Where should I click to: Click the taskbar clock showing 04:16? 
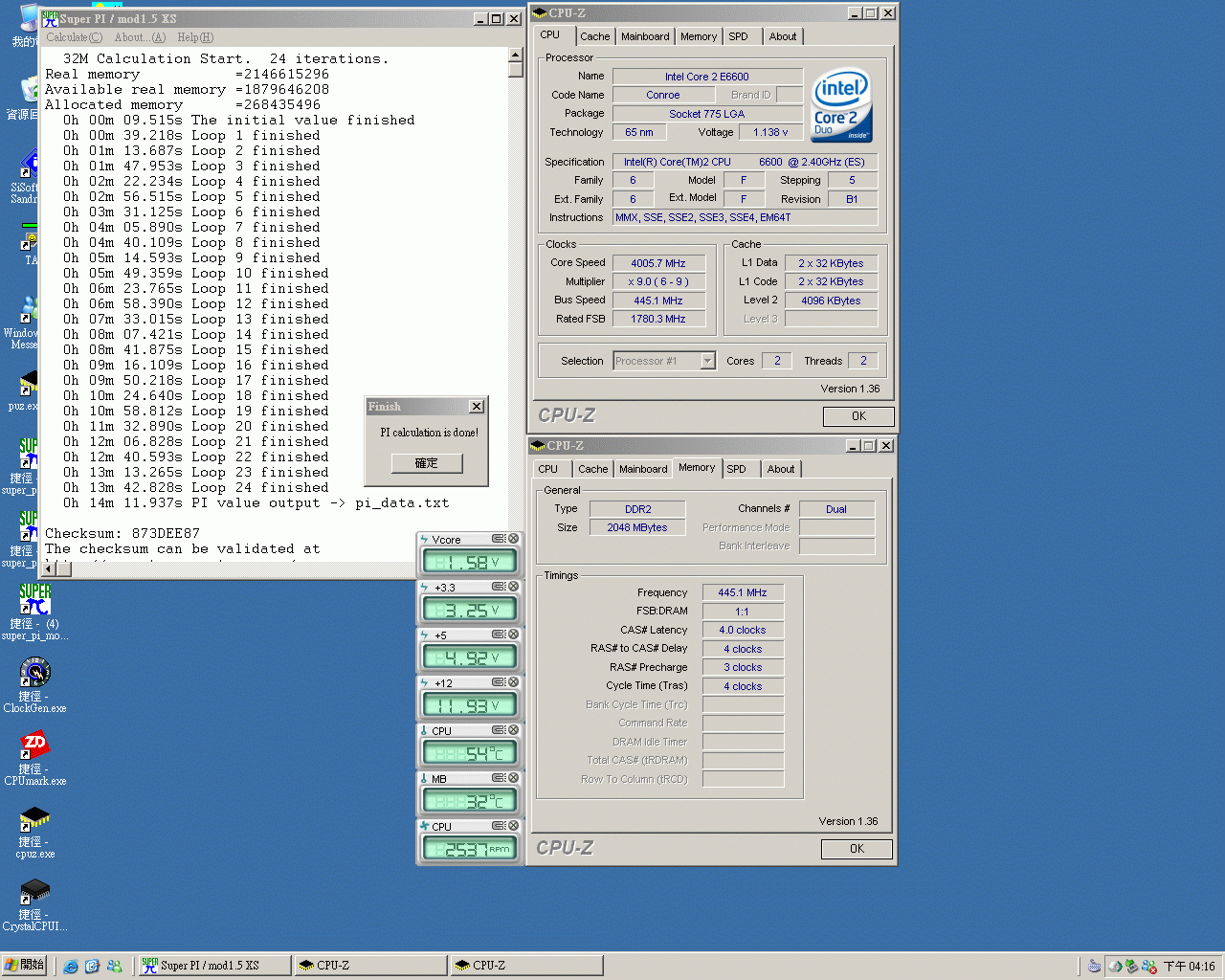coord(1189,967)
